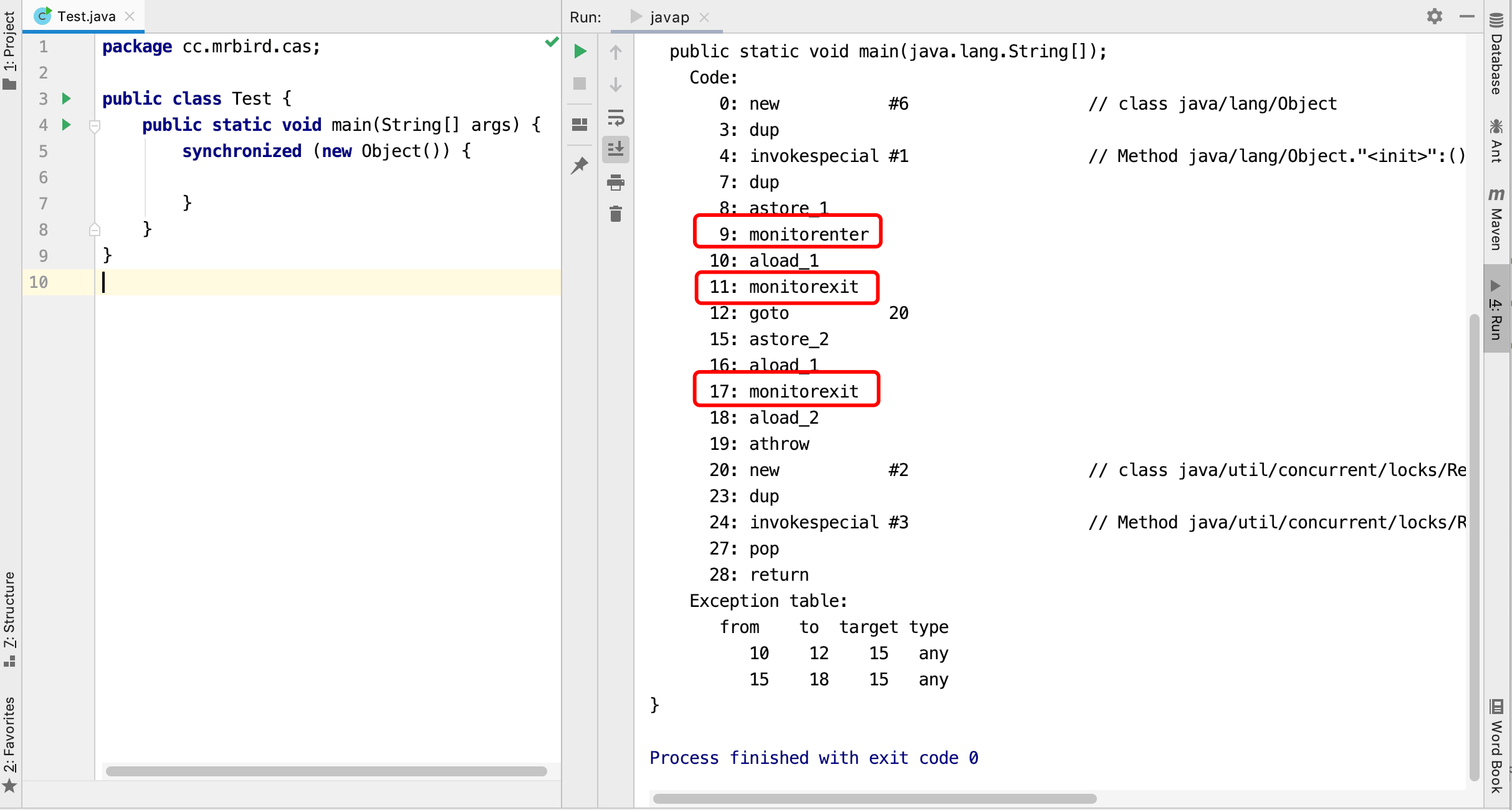Toggle Soft-Wrap in the Run console
Image resolution: width=1512 pixels, height=810 pixels.
click(x=616, y=118)
